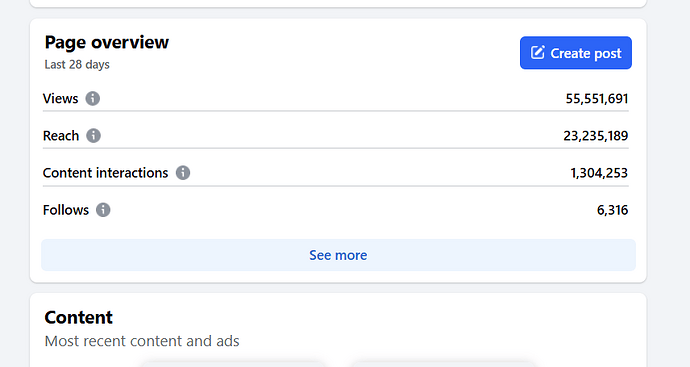Viewport: 690px width, 367px height.
Task: Click the info icon beside Reach
Action: 93,136
